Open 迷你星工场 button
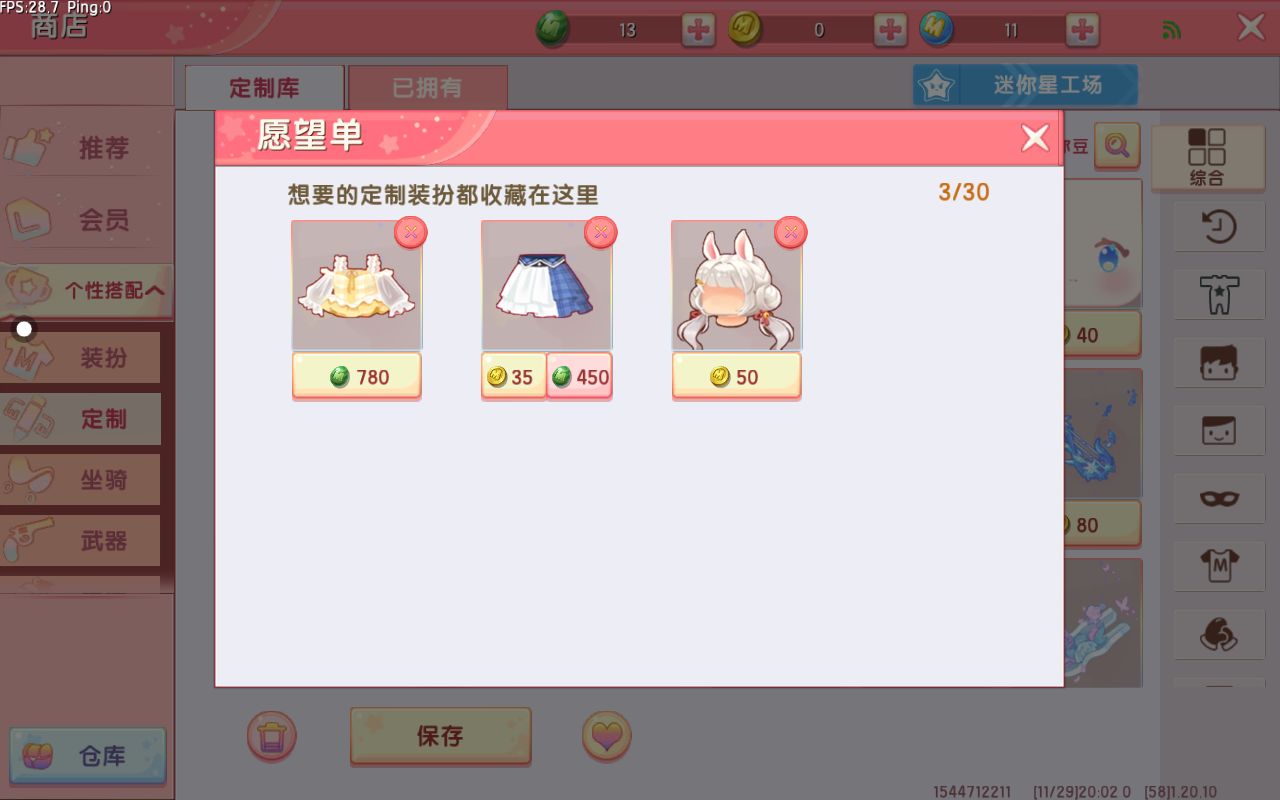 pos(1025,86)
